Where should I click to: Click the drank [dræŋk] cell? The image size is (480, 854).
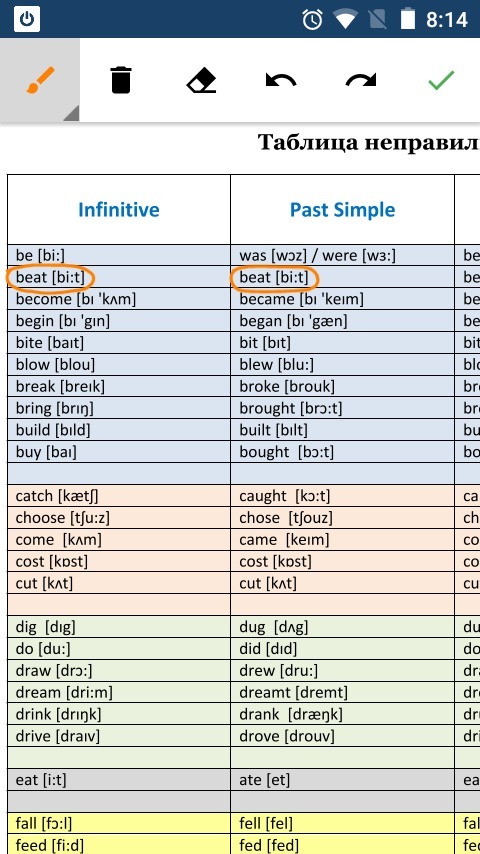tap(342, 714)
